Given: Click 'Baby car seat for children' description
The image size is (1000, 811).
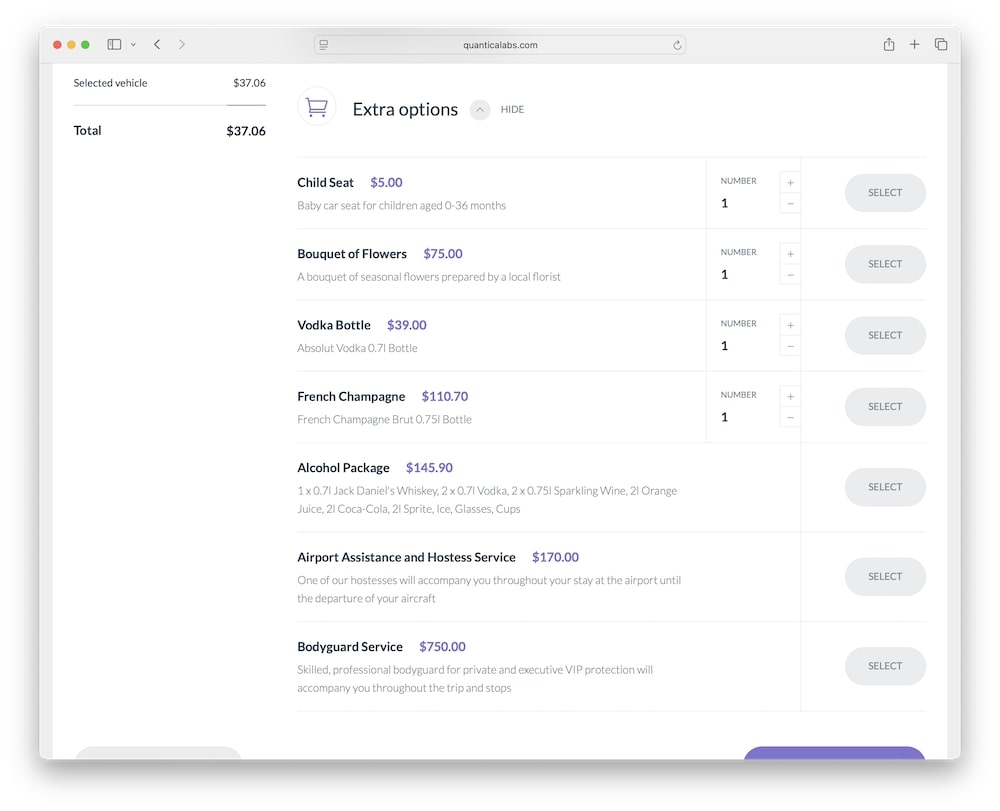Looking at the screenshot, I should coord(401,205).
